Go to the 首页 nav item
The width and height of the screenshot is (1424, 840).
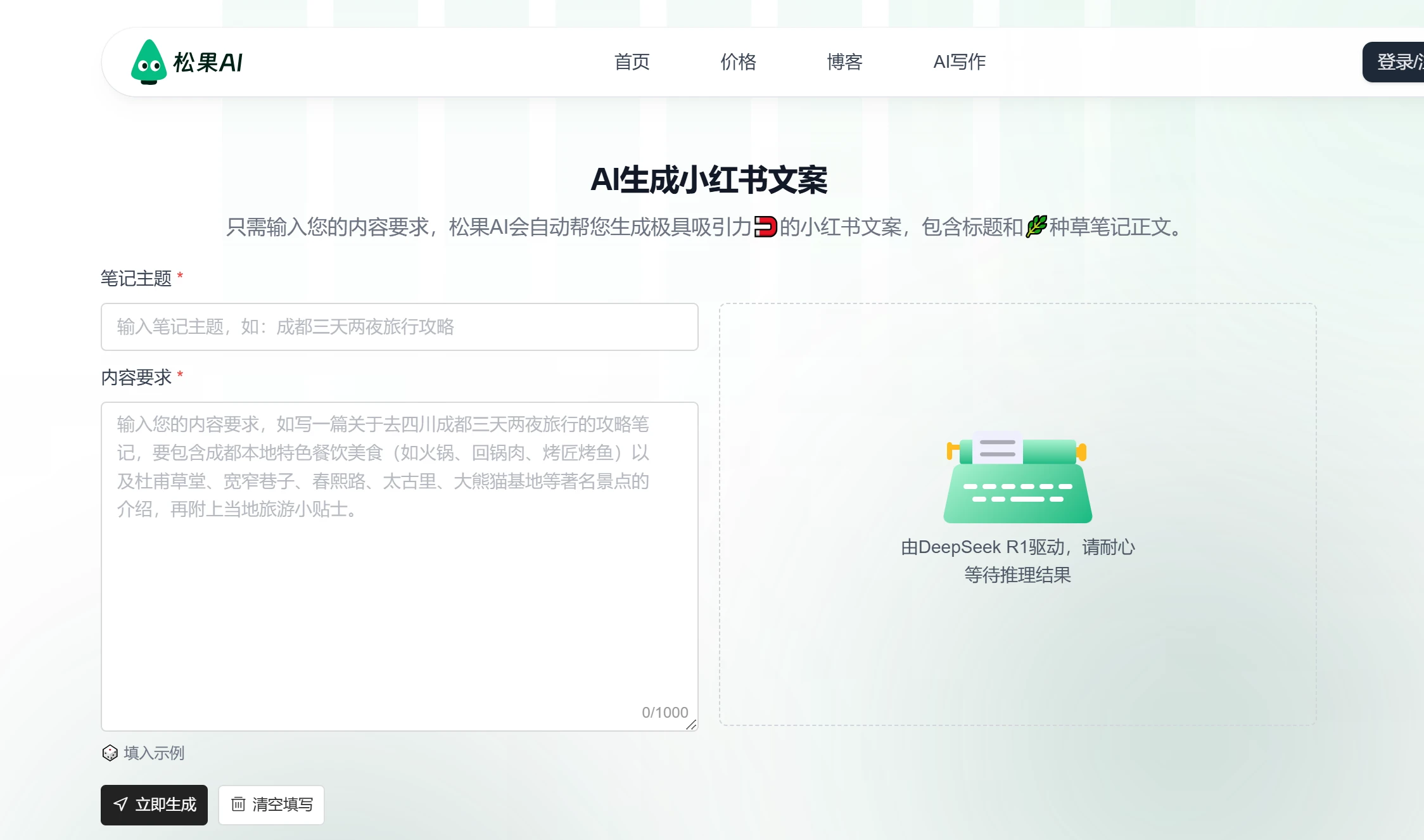click(632, 62)
